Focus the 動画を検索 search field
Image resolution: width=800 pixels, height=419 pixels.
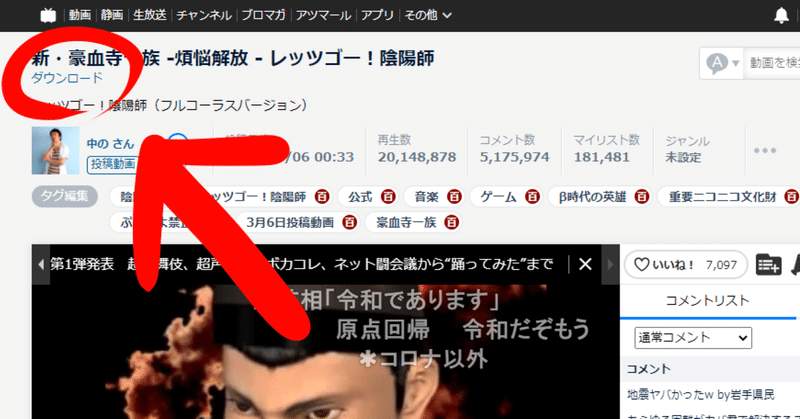coord(772,63)
